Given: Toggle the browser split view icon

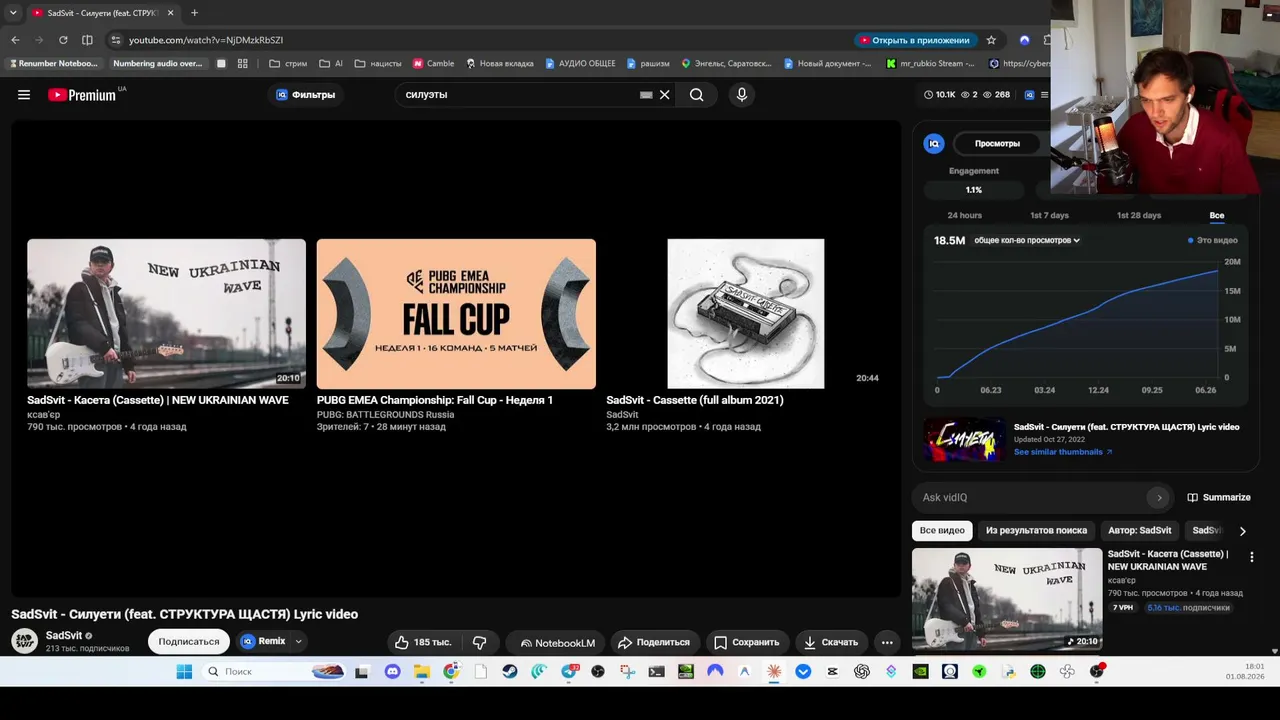Looking at the screenshot, I should pos(87,40).
